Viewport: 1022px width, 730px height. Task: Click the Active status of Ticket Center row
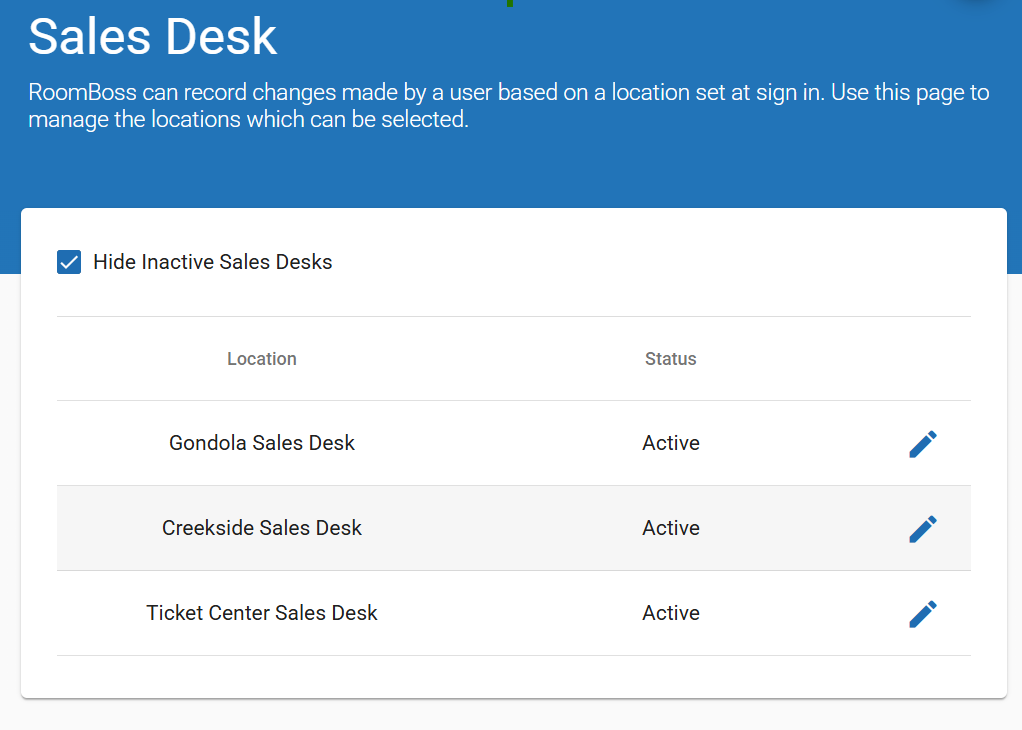click(670, 613)
